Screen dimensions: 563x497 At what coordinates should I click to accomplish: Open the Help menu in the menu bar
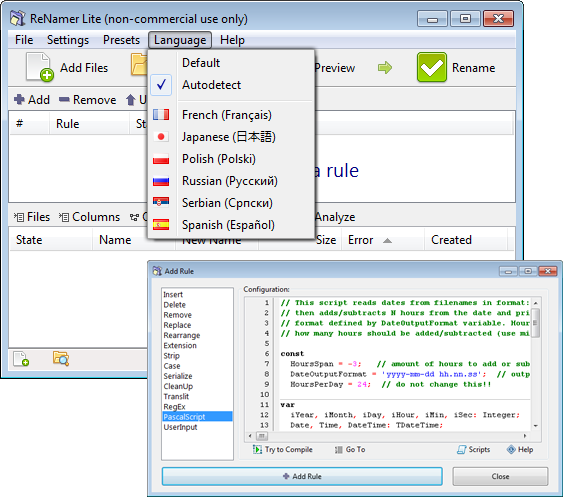pyautogui.click(x=232, y=40)
